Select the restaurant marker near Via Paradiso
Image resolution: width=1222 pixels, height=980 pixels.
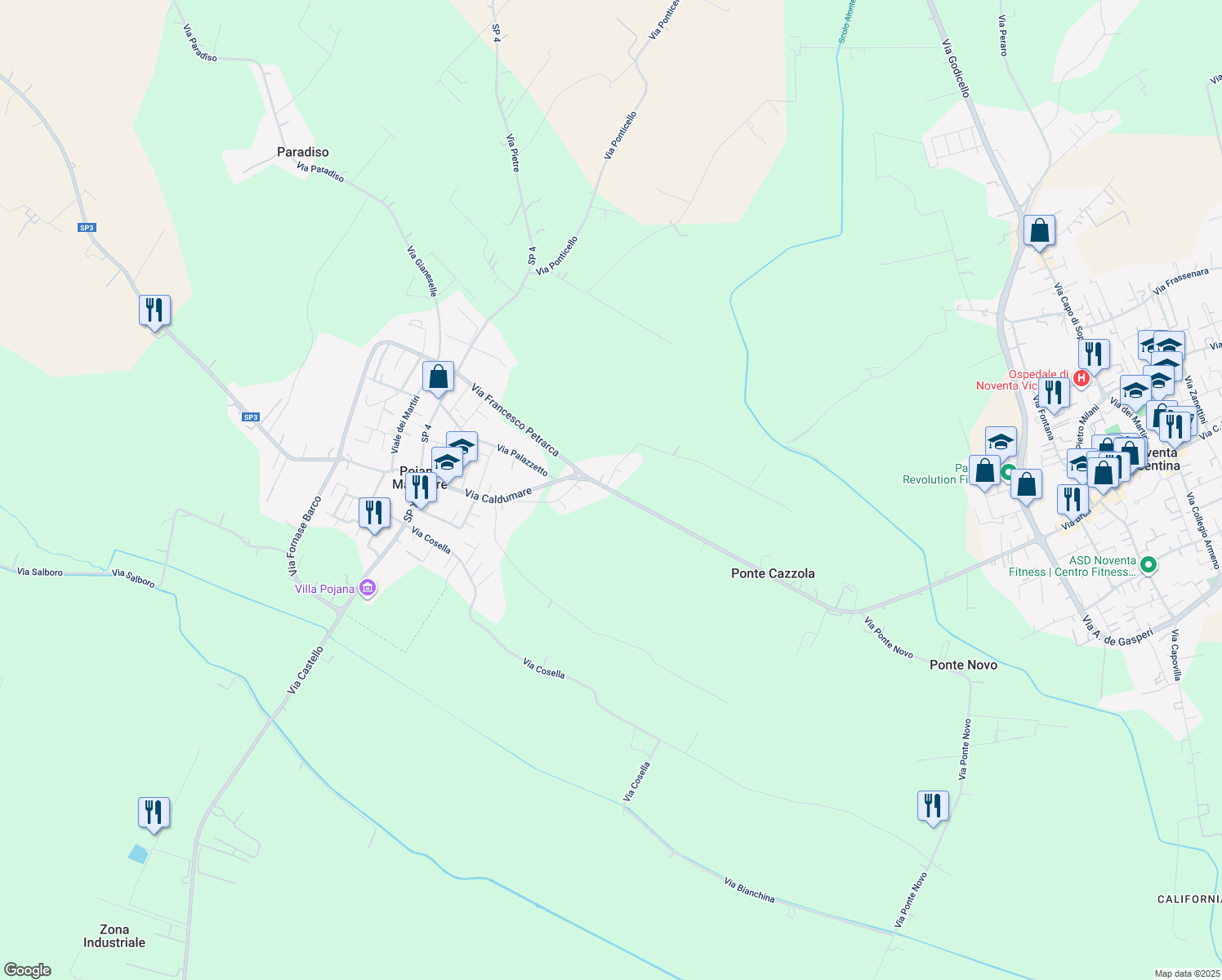click(x=154, y=309)
